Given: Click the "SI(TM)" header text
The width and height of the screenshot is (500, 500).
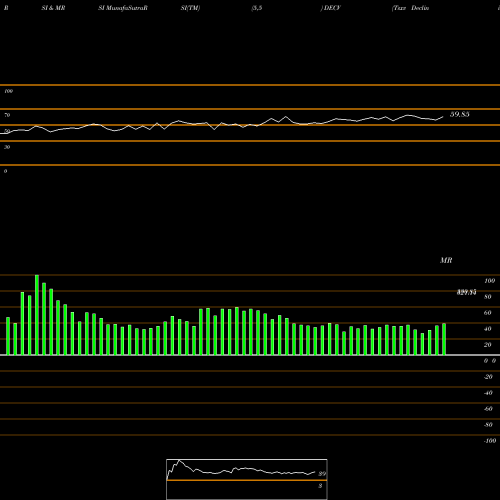Looking at the screenshot, I should coord(190,8).
